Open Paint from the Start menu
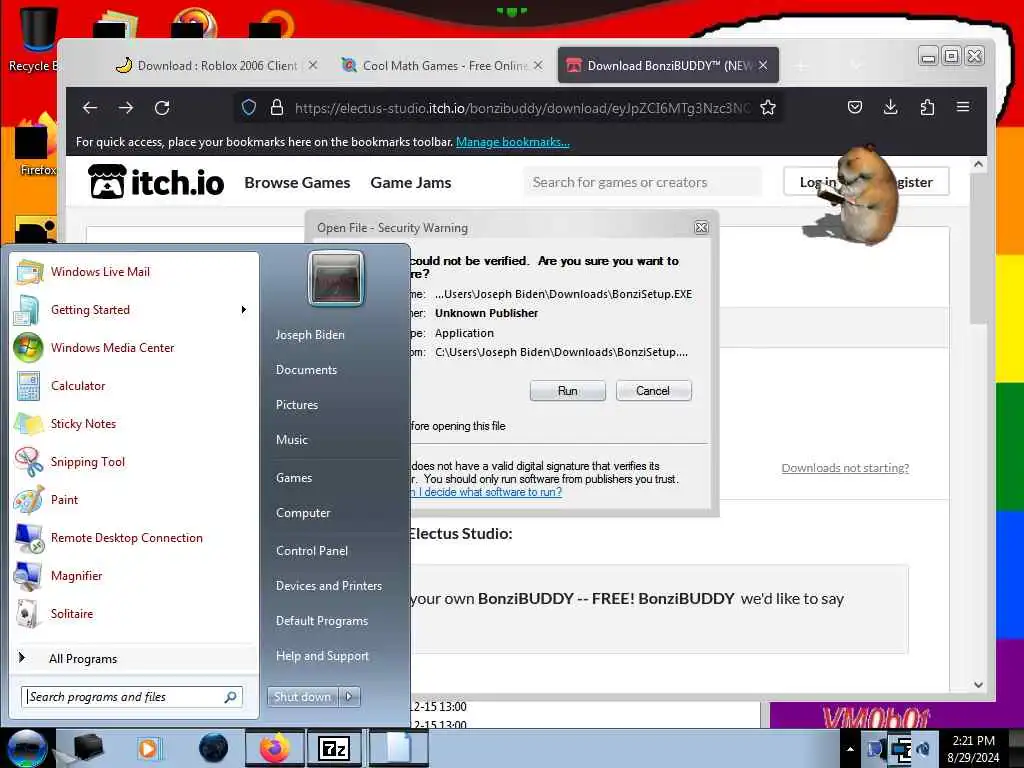 [64, 500]
